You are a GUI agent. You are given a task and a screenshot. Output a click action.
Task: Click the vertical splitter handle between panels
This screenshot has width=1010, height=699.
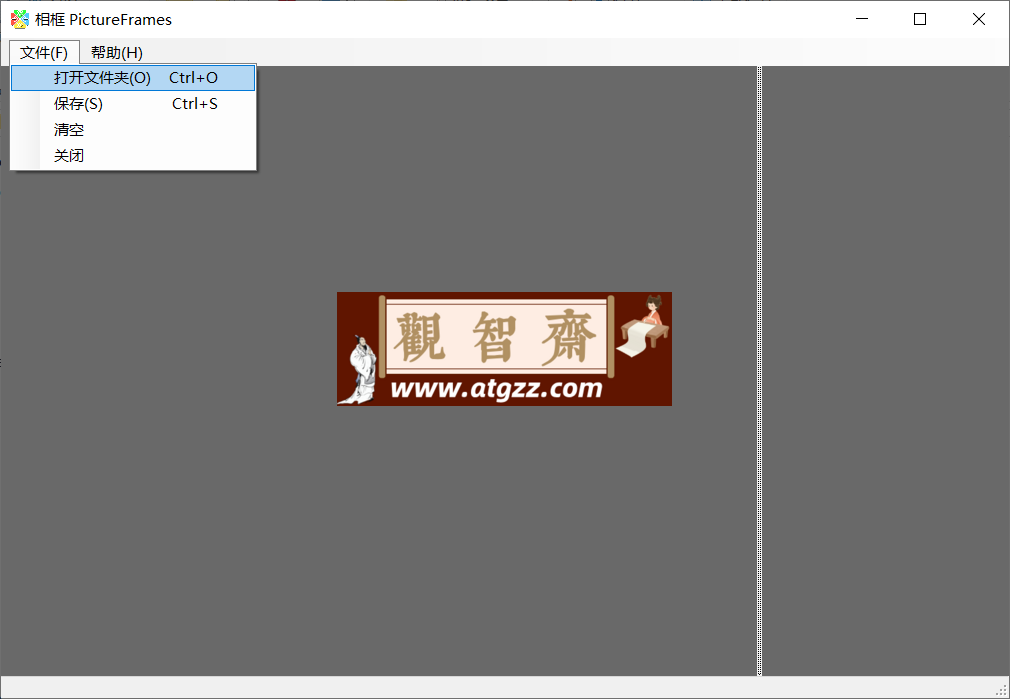[759, 370]
